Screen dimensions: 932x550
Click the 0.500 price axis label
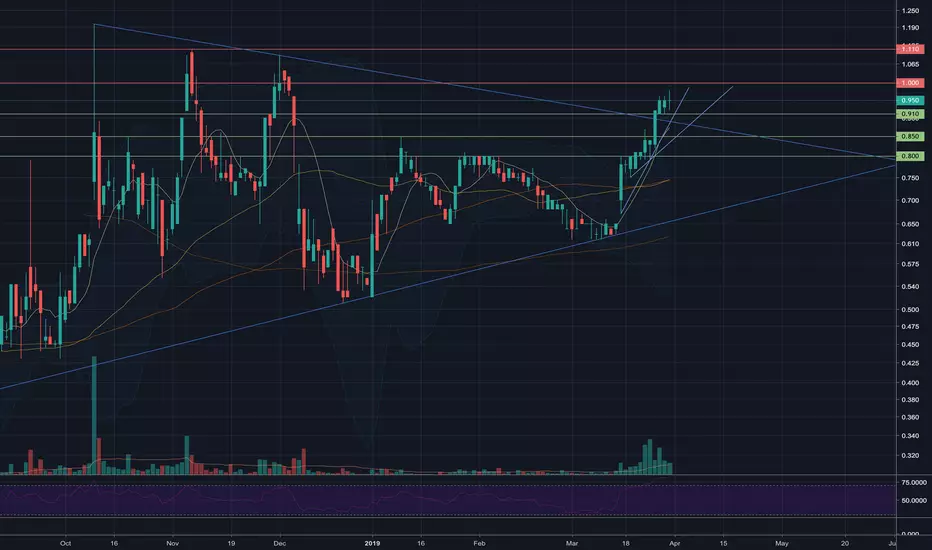(x=910, y=310)
